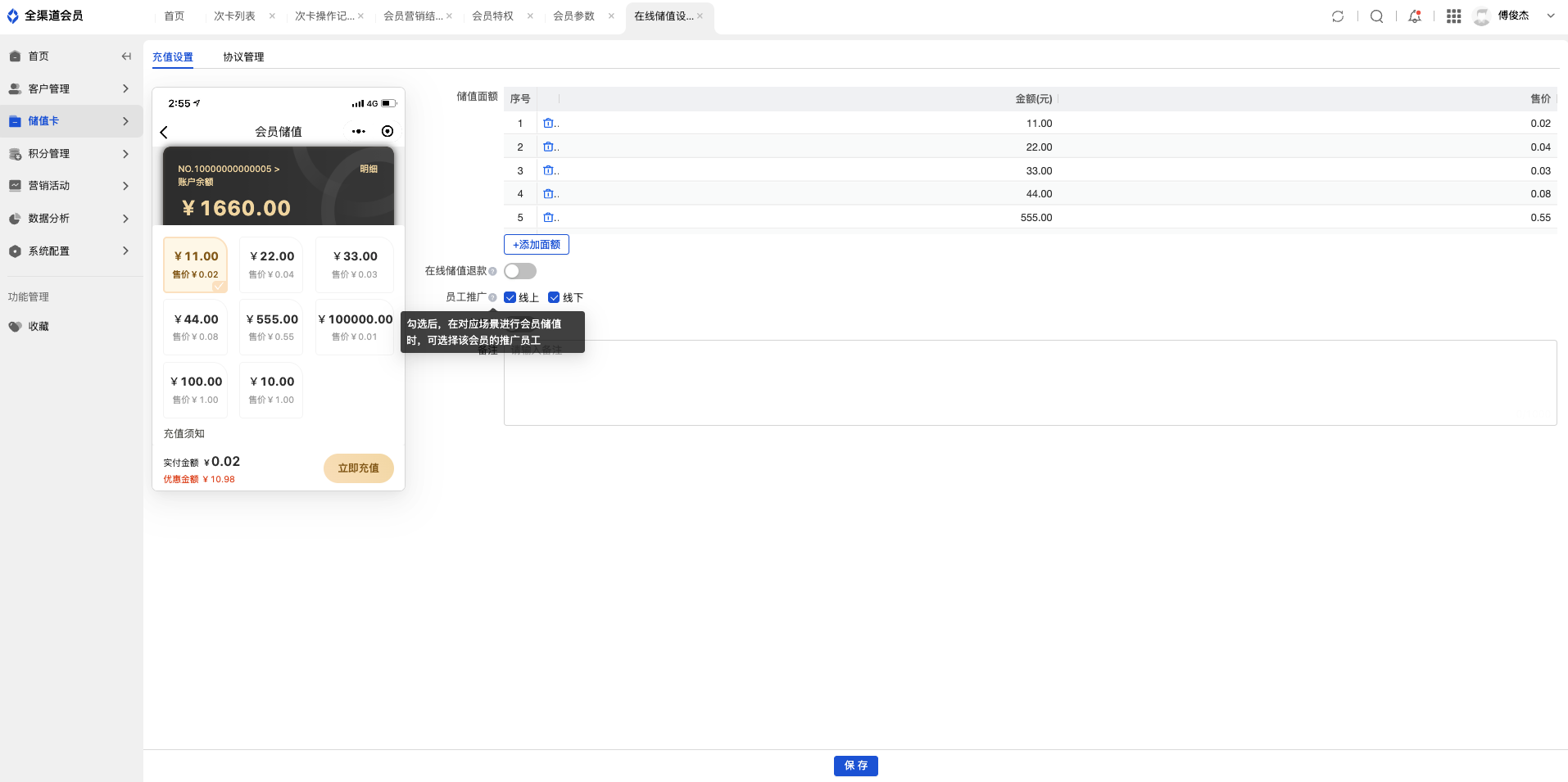The width and height of the screenshot is (1568, 782).
Task: Click the 全渠道会员 logo icon
Action: pos(12,16)
